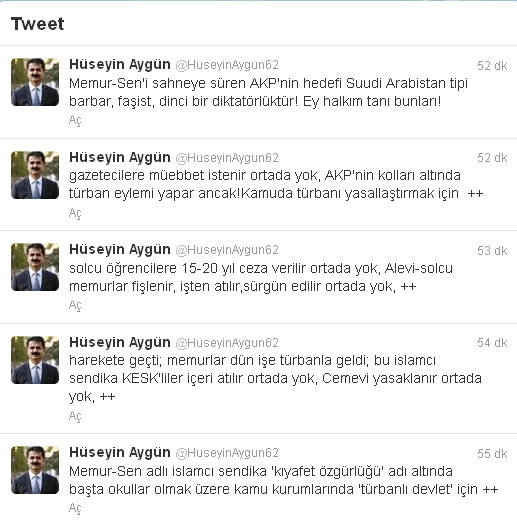Open the Hüseyin Aygün name on the first tweet
The height and width of the screenshot is (520, 517).
click(120, 65)
